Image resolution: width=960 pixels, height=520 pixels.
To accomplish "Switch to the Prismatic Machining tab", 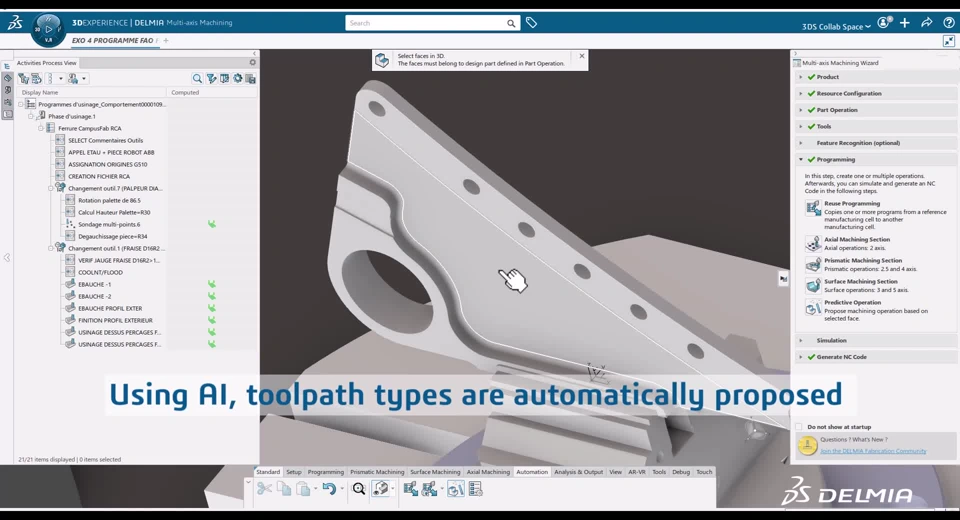I will tap(377, 472).
